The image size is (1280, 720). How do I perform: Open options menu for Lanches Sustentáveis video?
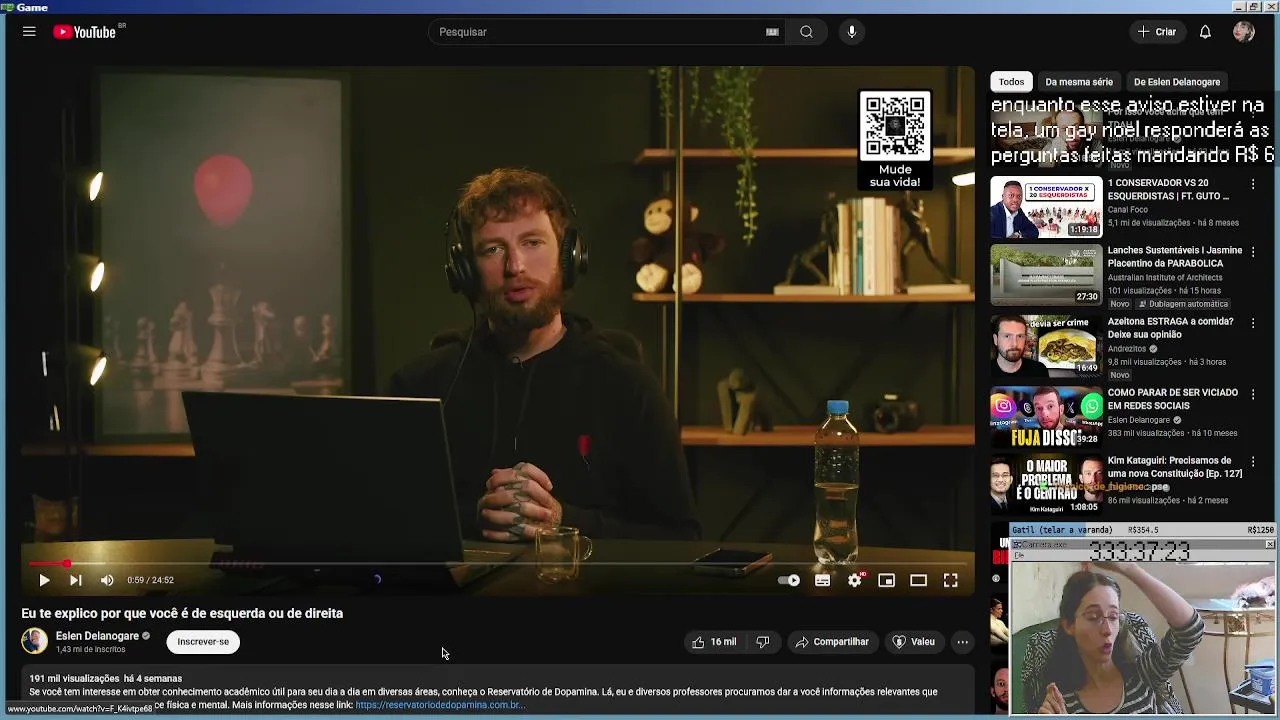pyautogui.click(x=1253, y=252)
